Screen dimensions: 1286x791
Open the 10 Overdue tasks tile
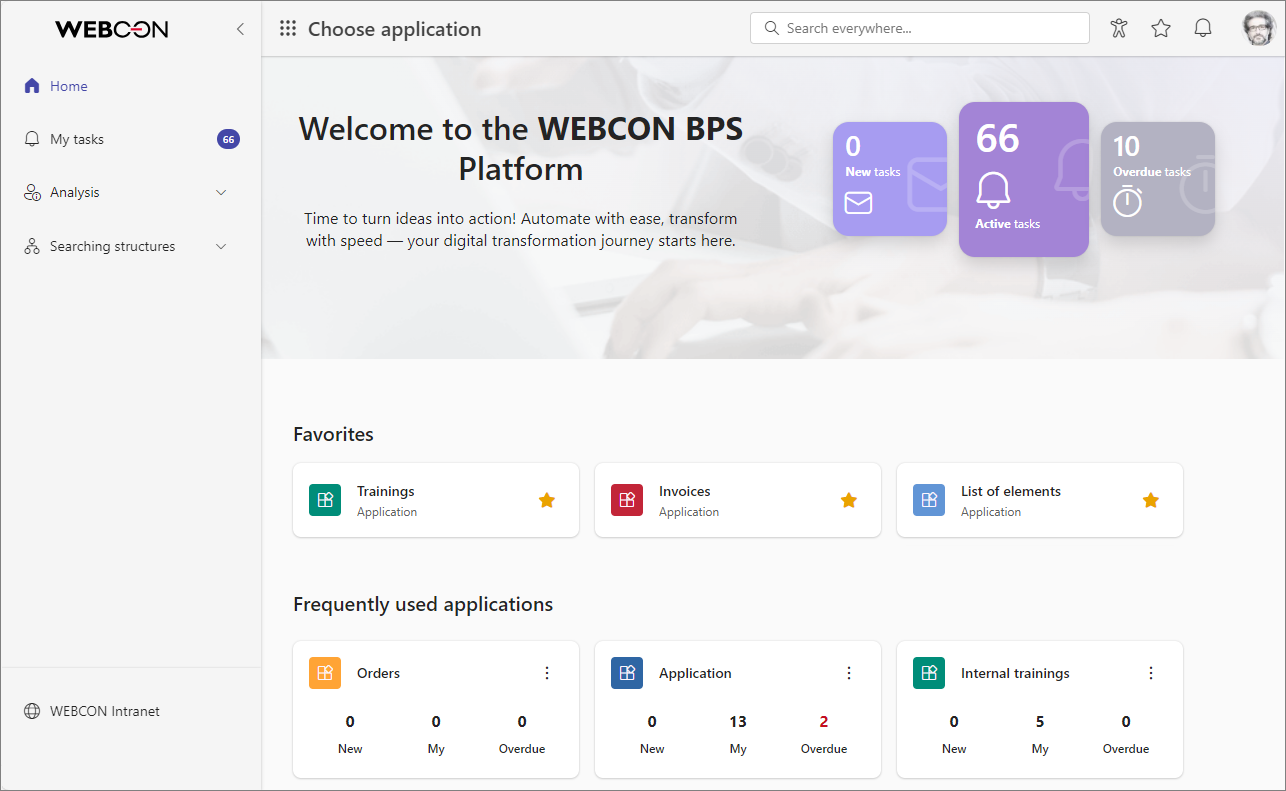pyautogui.click(x=1158, y=179)
